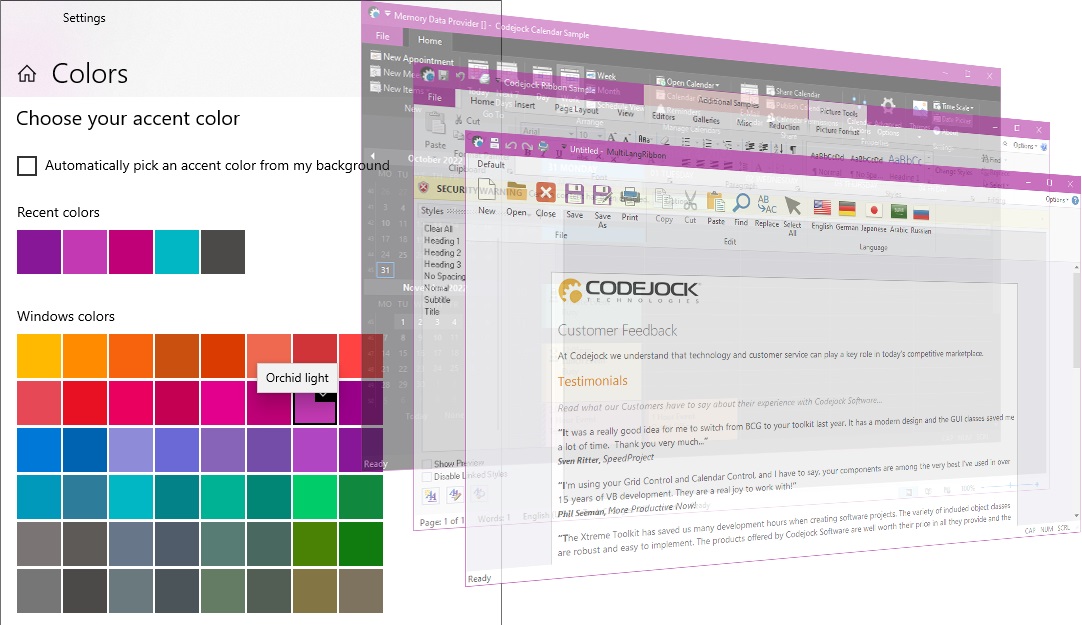Switch to Home tab in Calendar Sample

[430, 41]
